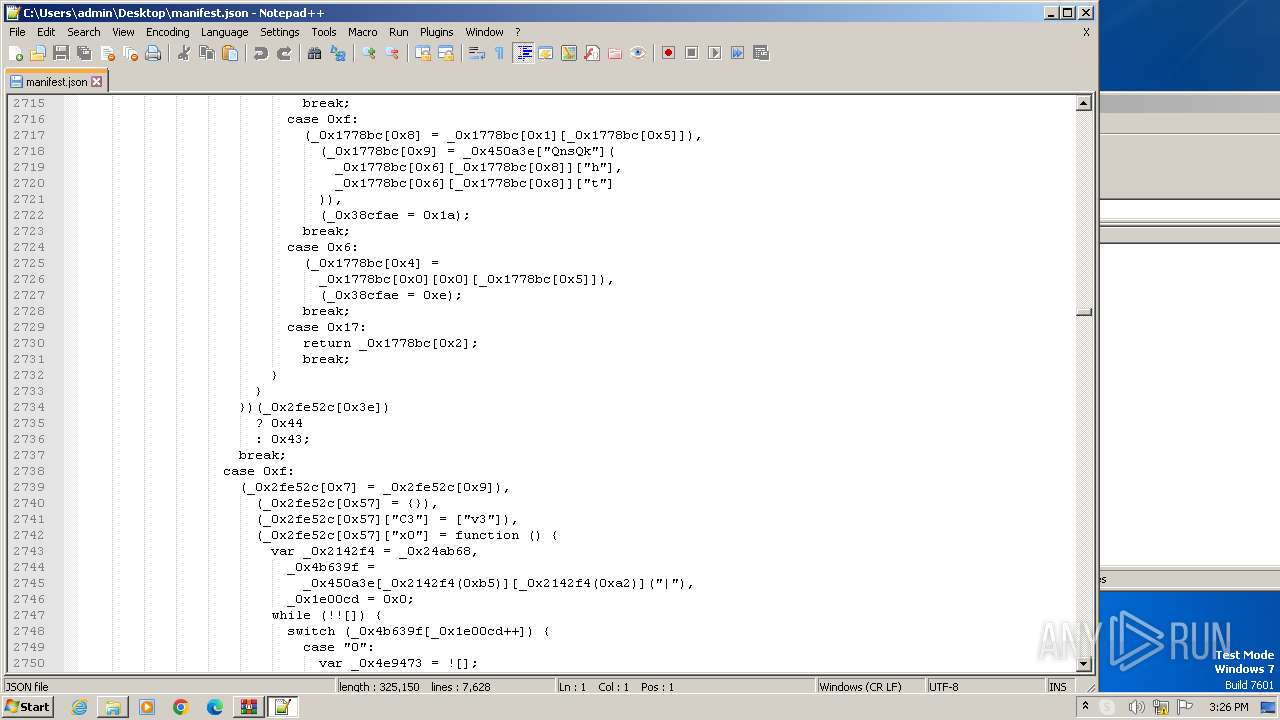Open the Tools menu
The image size is (1280, 720).
[x=324, y=32]
